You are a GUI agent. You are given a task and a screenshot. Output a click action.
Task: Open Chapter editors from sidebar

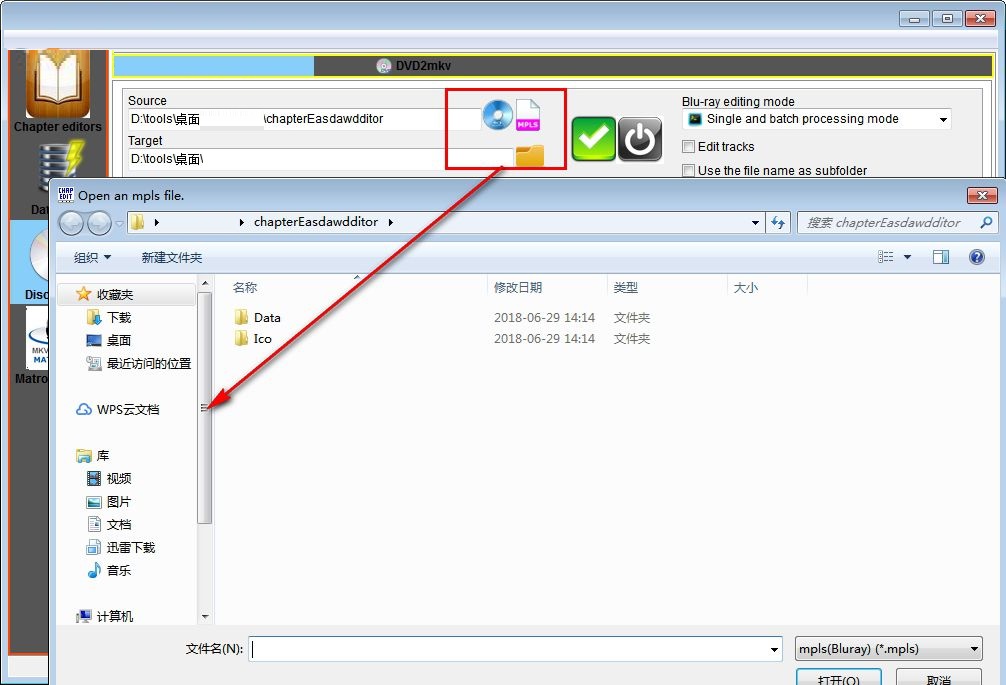coord(58,92)
